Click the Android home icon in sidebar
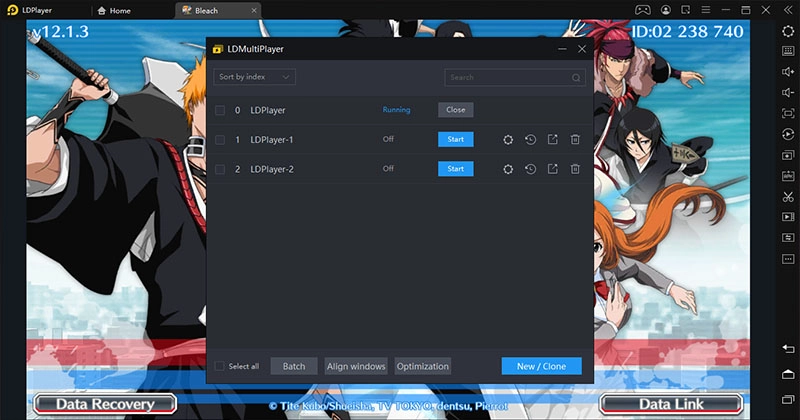The image size is (800, 420). [788, 374]
